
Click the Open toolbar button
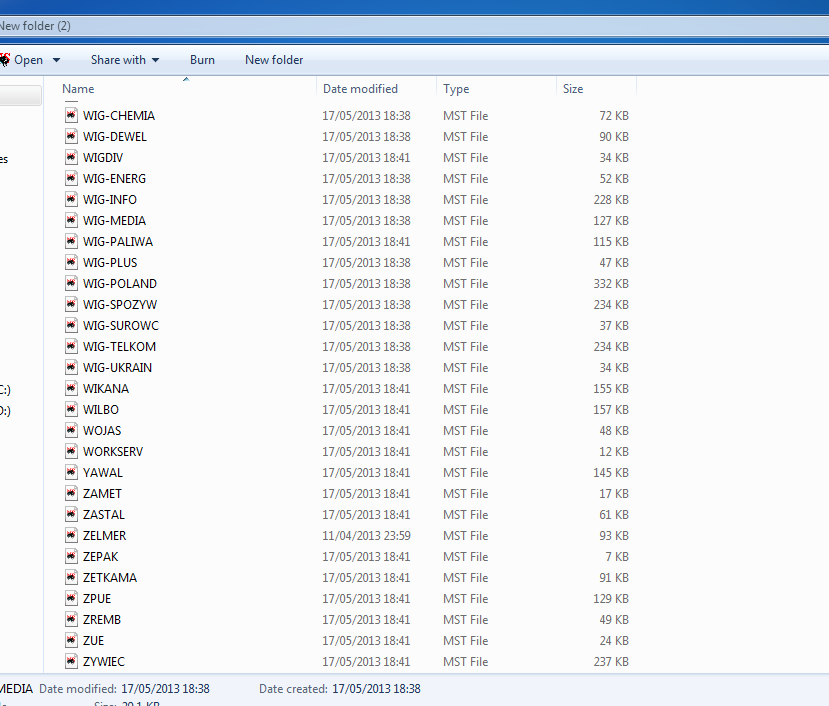coord(29,60)
